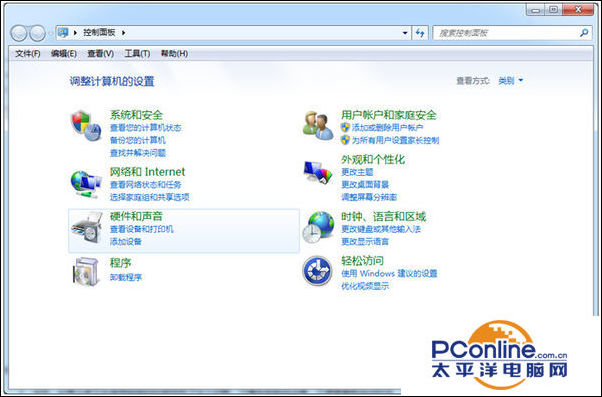Click the 调整计算机的设置 heading text
Screen dimensions: 602x397
pyautogui.click(x=112, y=81)
